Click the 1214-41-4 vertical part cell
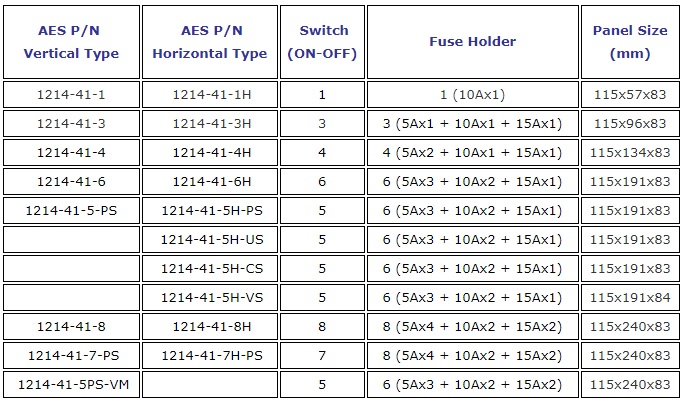Image resolution: width=685 pixels, height=403 pixels. point(71,153)
